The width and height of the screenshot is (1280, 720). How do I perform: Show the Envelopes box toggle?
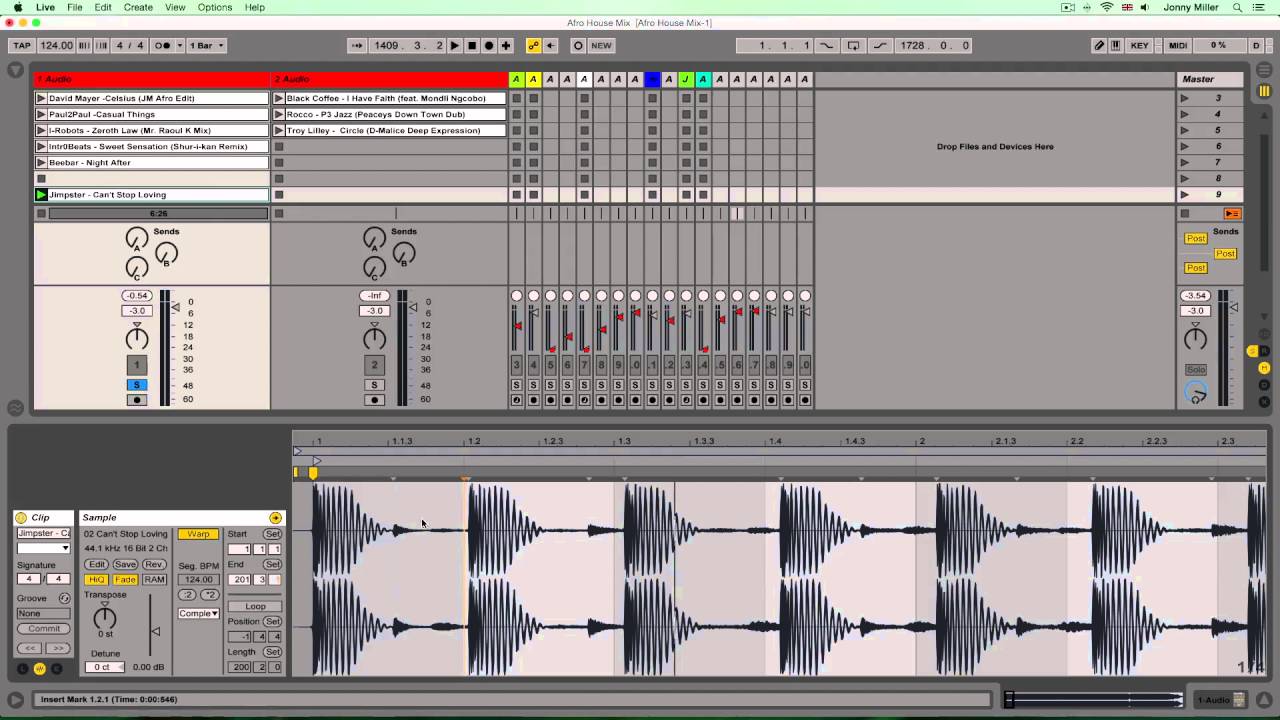click(x=56, y=669)
